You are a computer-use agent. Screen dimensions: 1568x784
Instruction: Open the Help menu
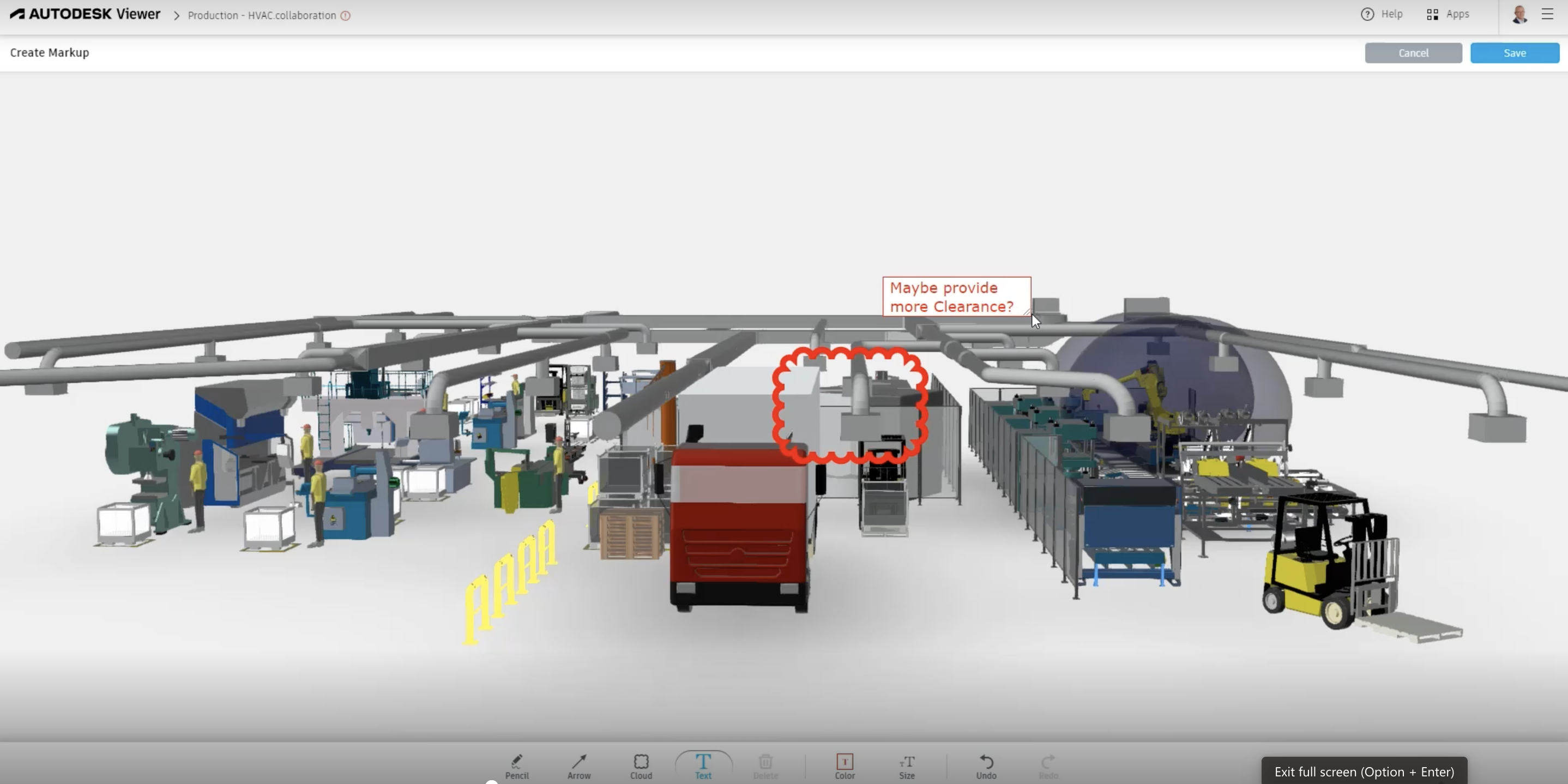click(1382, 14)
